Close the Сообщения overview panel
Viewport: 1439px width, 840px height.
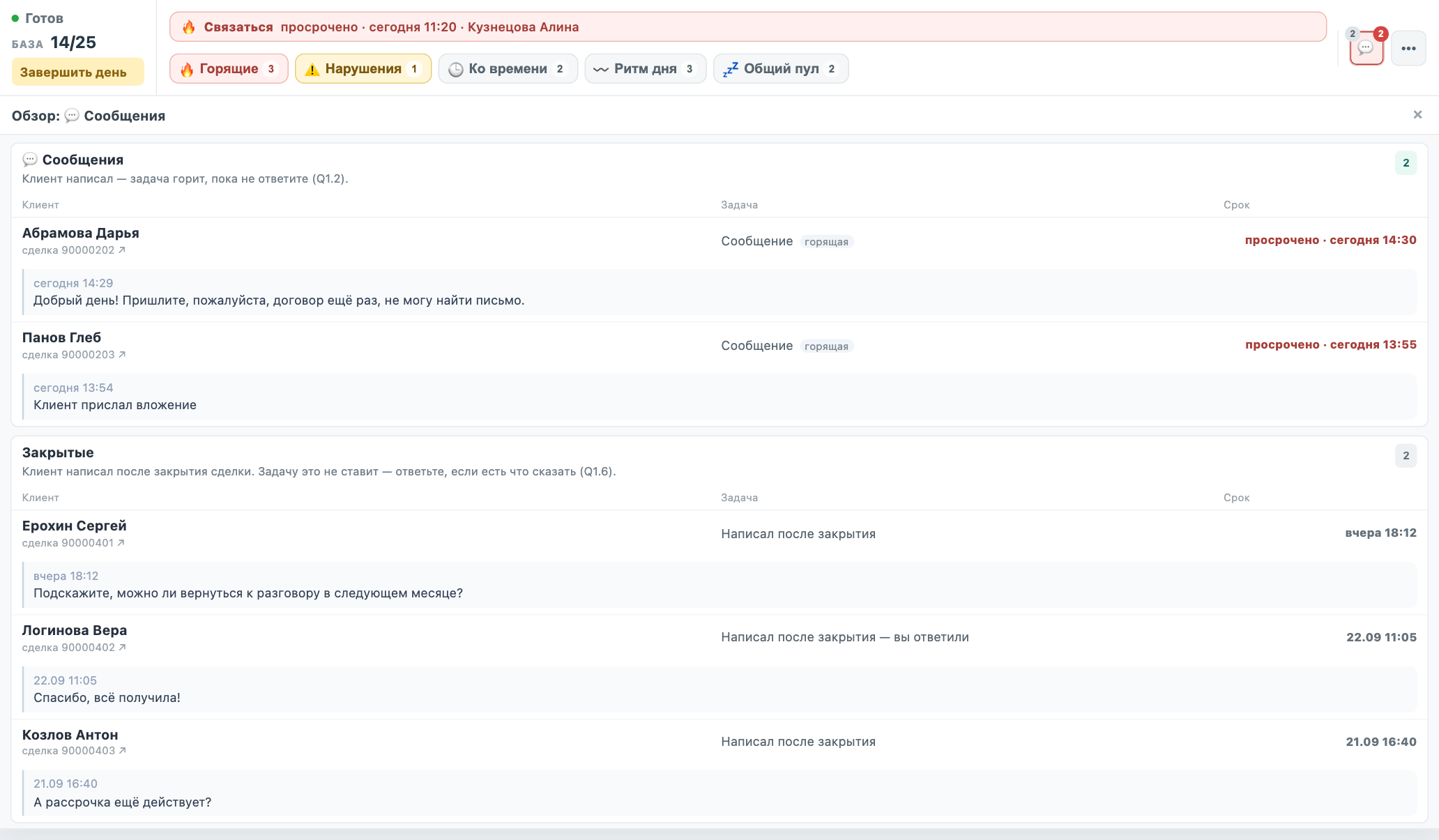1417,115
